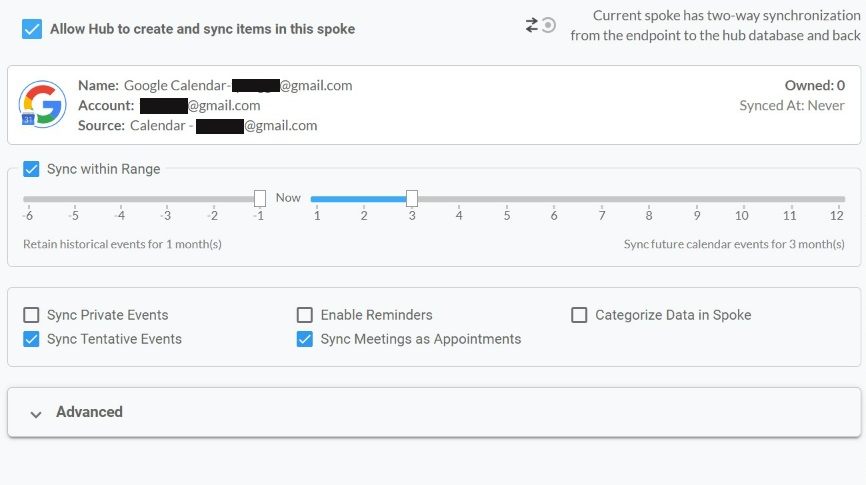Click the two-way synchronization description text
Viewport: 866px width, 485px height.
point(715,25)
